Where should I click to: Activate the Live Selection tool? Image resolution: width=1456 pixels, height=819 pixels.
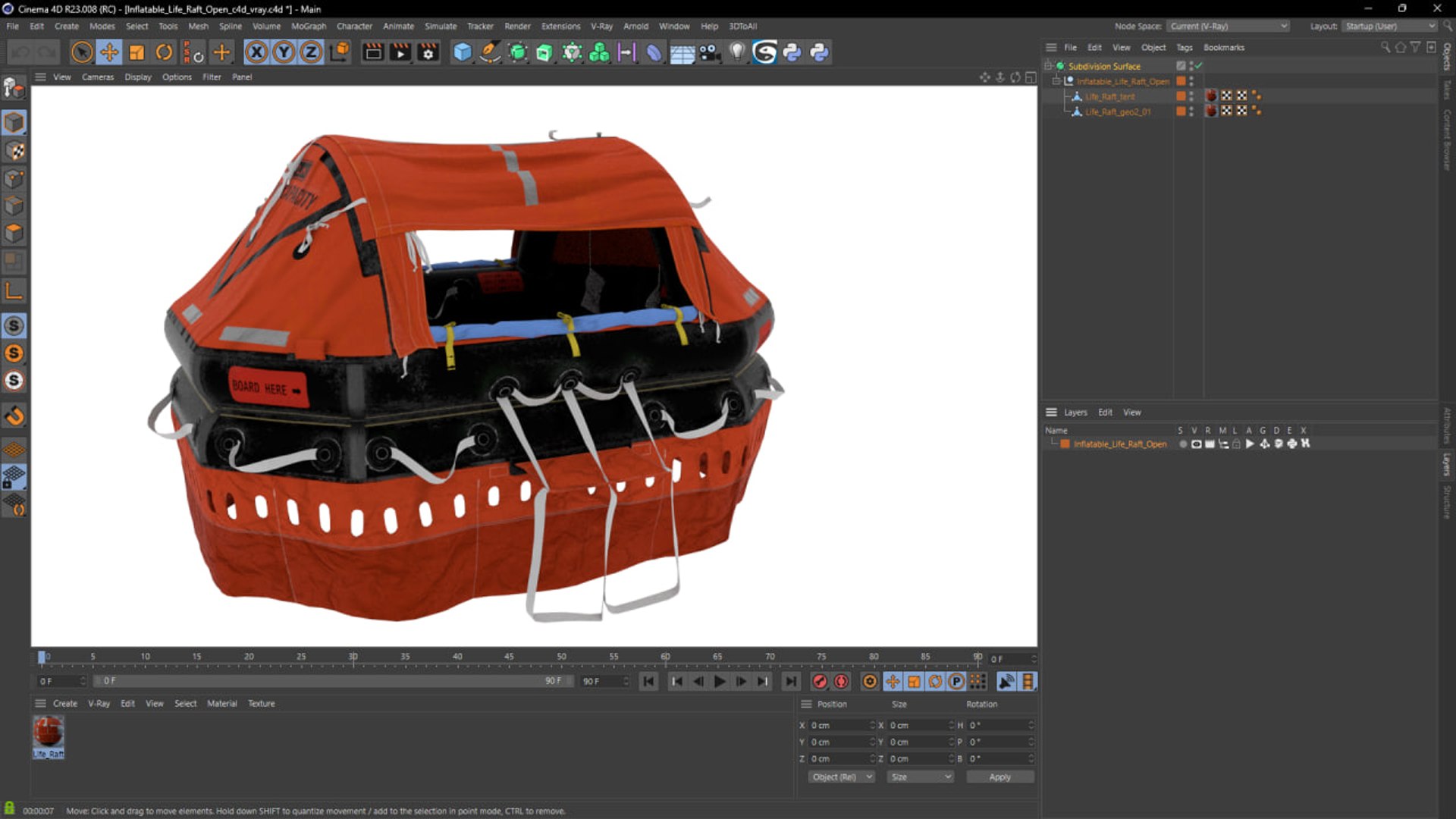point(82,52)
